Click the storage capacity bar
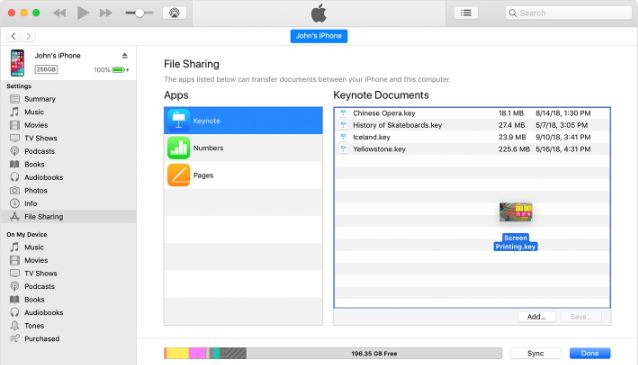638x365 pixels. 333,353
